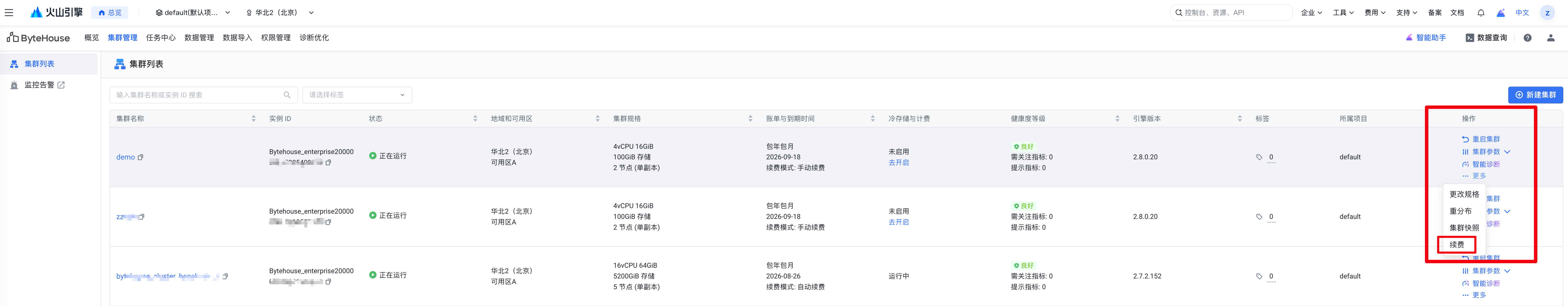The height and width of the screenshot is (306, 1568).
Task: Sort by 引擎版本 column sort icon
Action: [1239, 119]
